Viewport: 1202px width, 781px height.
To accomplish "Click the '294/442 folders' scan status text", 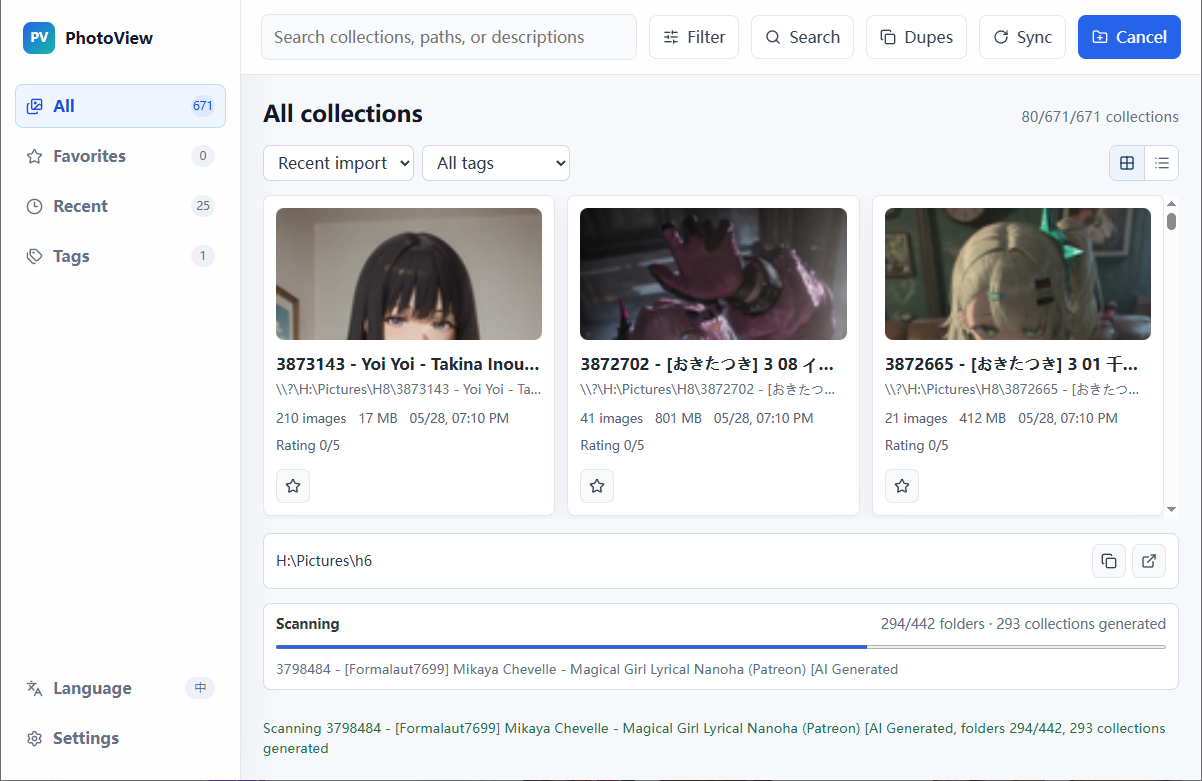I will coord(932,624).
